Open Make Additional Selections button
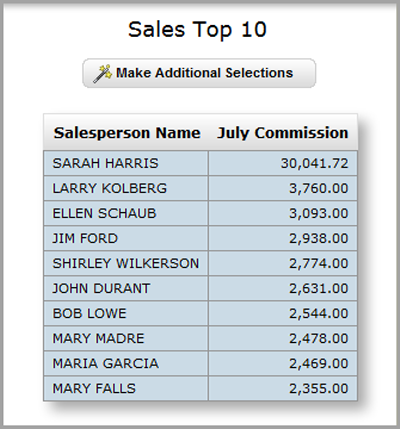Viewport: 400px width, 429px height. [199, 73]
